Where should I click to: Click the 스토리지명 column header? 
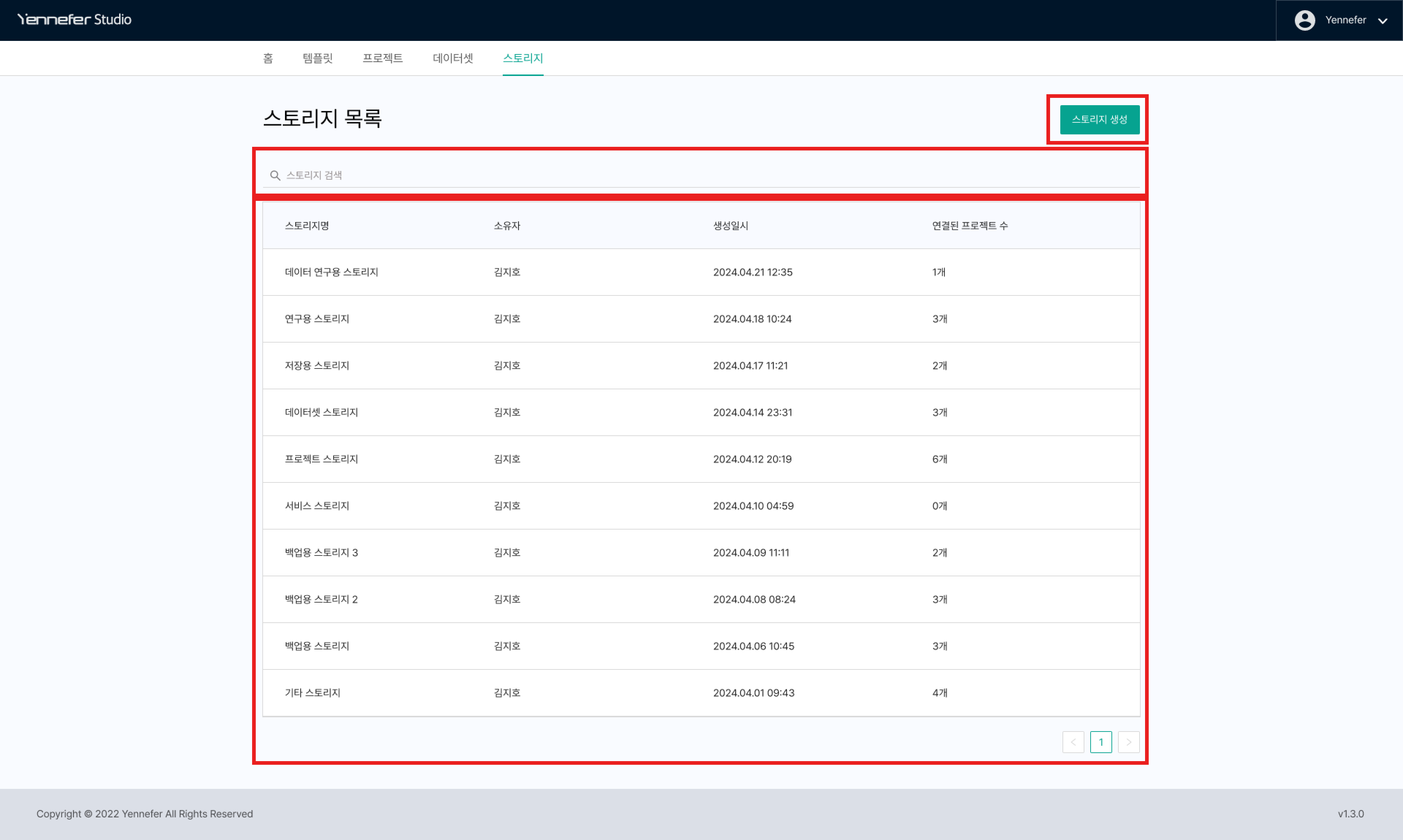(x=307, y=226)
